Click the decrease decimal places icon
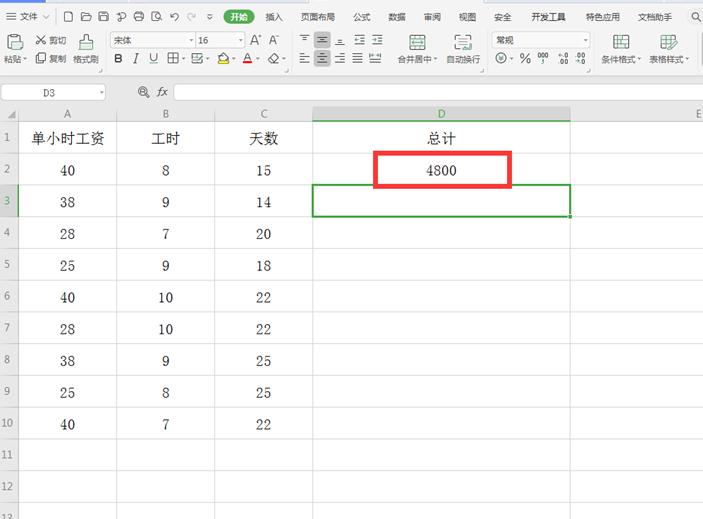The width and height of the screenshot is (703, 519). (581, 58)
